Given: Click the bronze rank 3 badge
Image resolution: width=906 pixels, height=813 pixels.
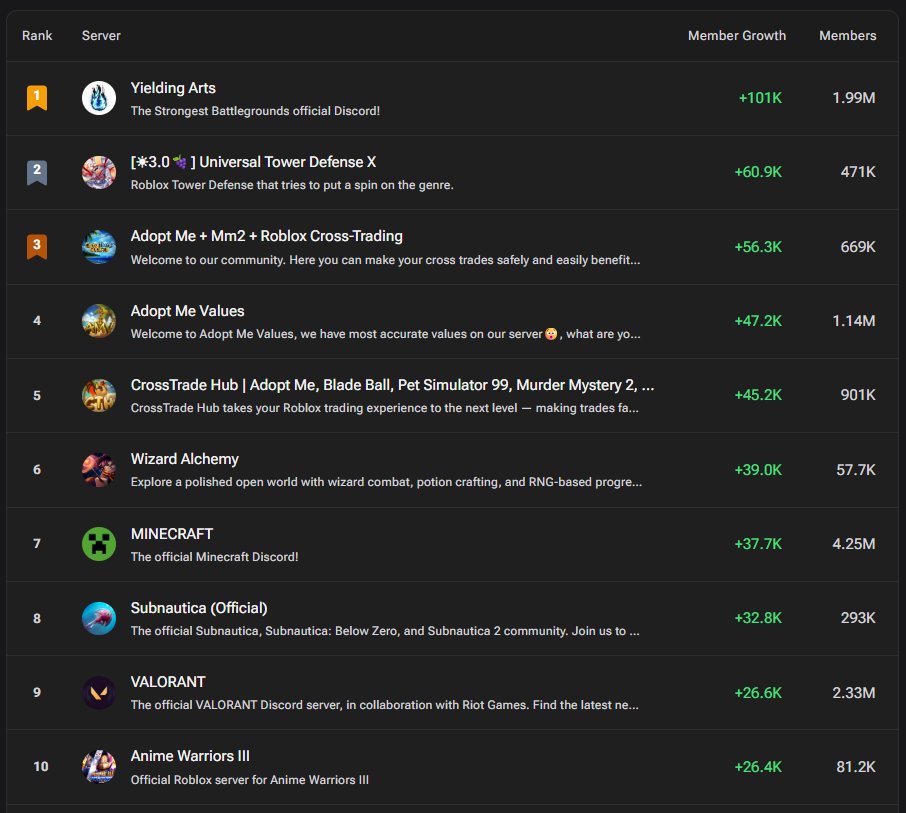Looking at the screenshot, I should (x=37, y=247).
